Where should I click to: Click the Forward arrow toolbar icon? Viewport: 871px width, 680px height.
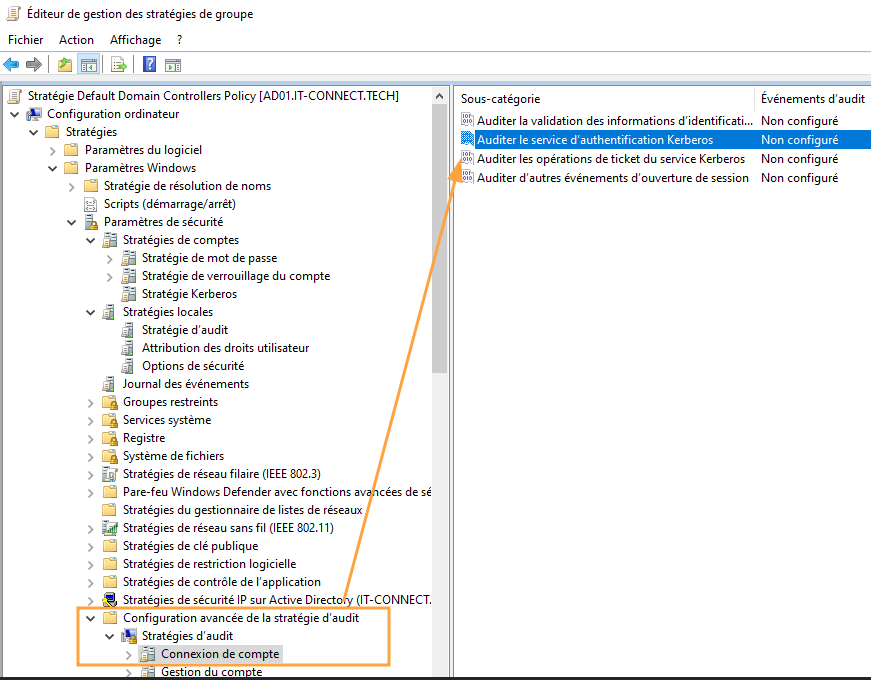pos(34,64)
